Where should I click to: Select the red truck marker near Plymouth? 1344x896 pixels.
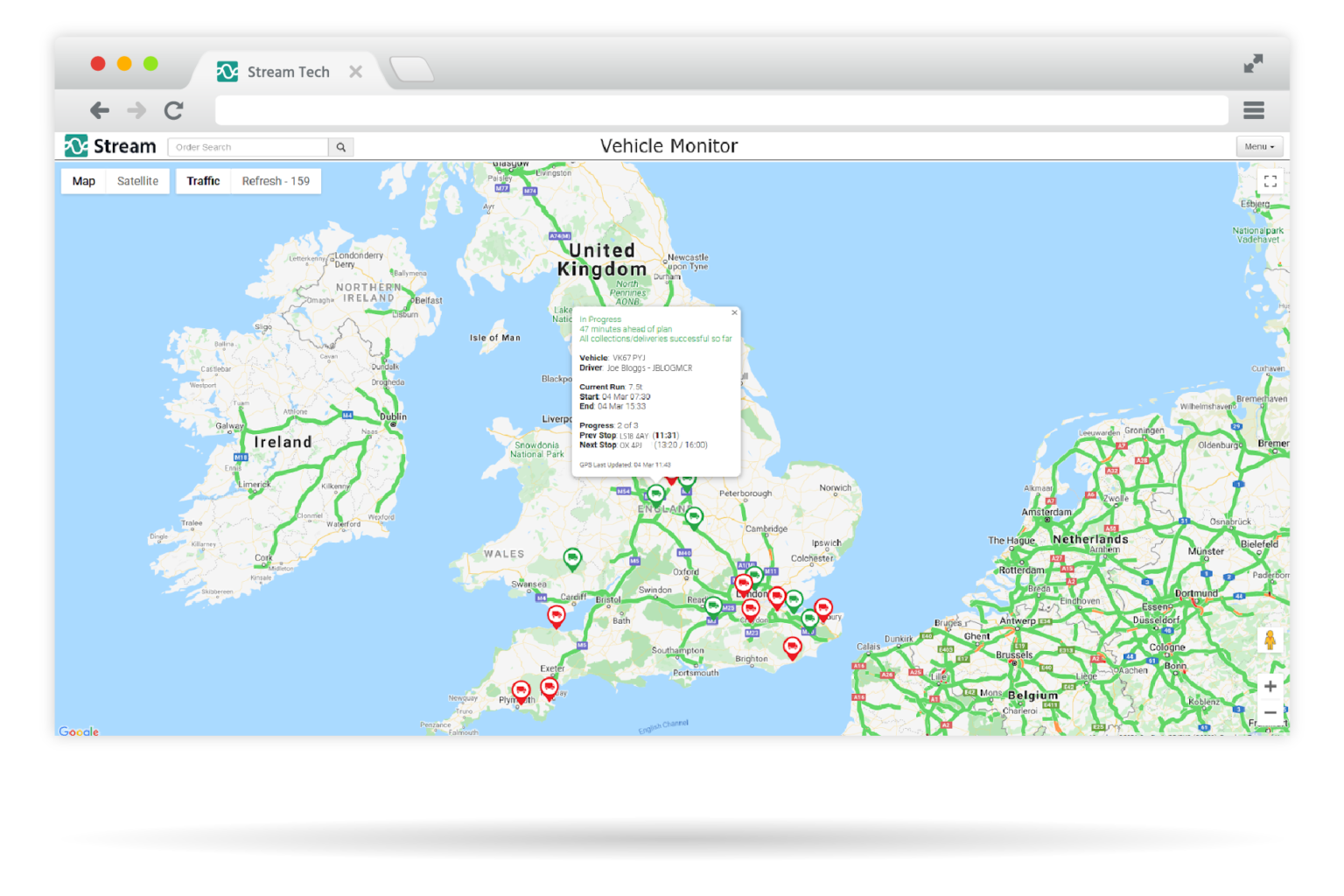click(x=521, y=690)
